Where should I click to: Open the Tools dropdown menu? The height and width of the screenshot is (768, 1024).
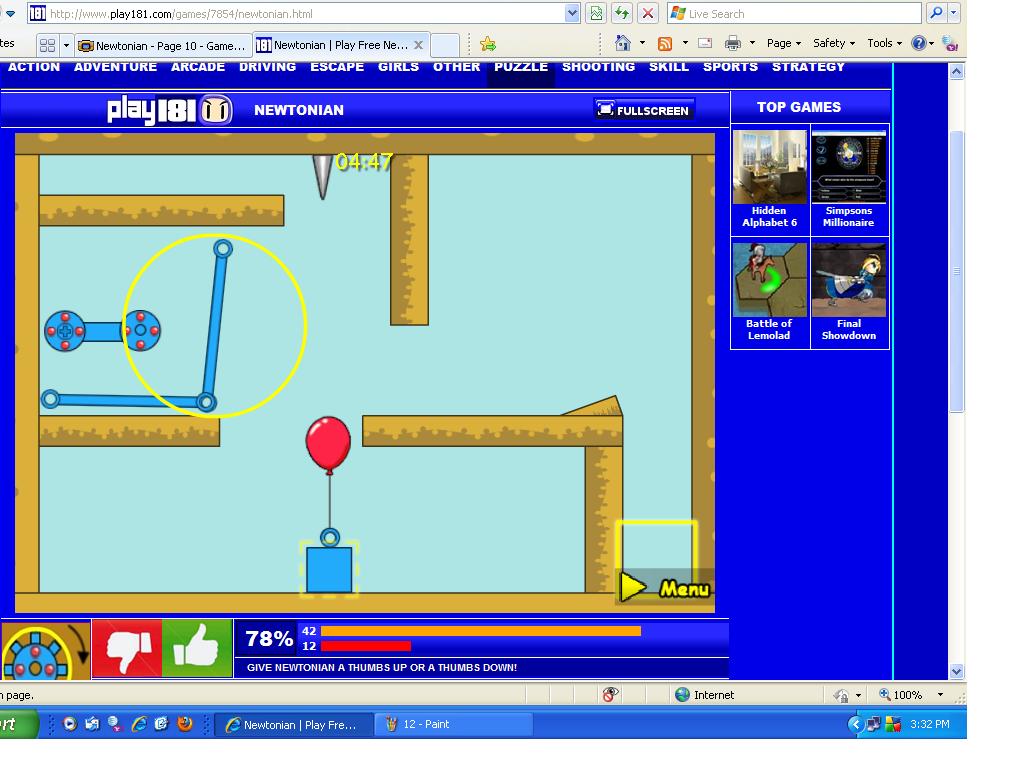[884, 43]
